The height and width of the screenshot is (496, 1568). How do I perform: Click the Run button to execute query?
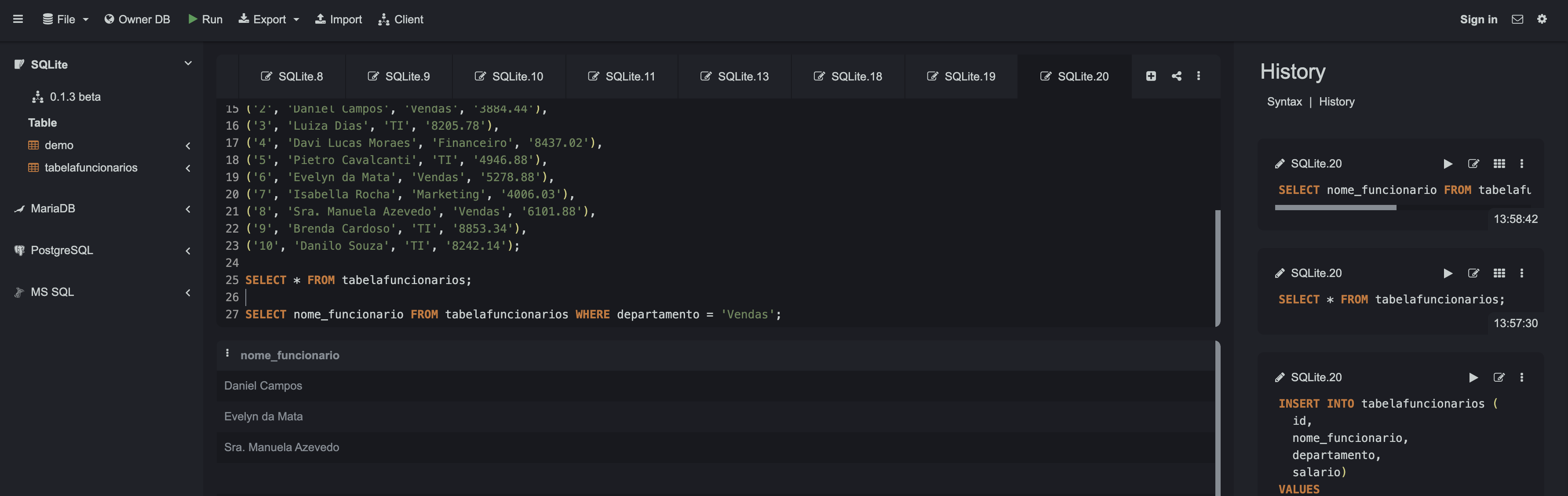coord(204,18)
